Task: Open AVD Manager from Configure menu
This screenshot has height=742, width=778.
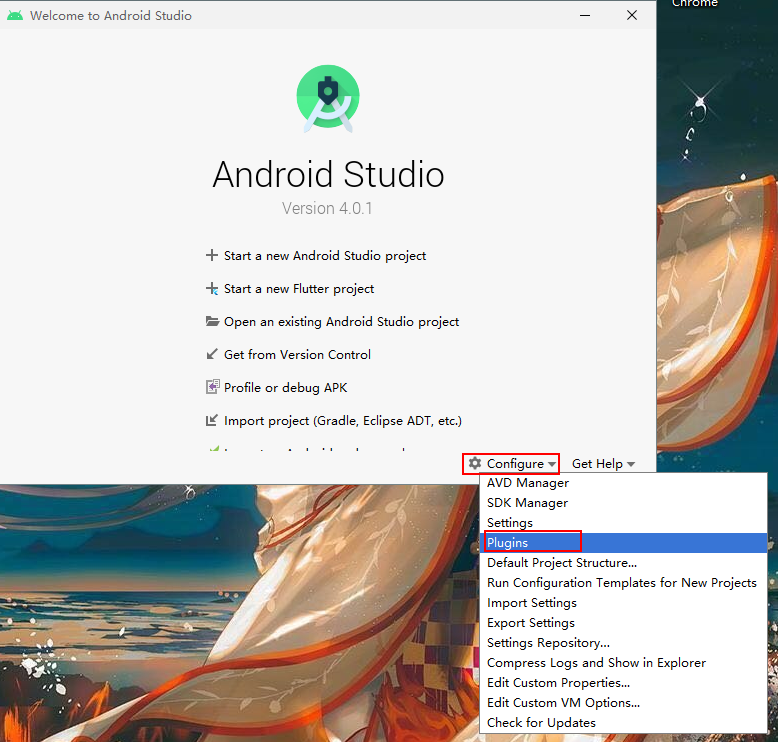Action: (623, 483)
